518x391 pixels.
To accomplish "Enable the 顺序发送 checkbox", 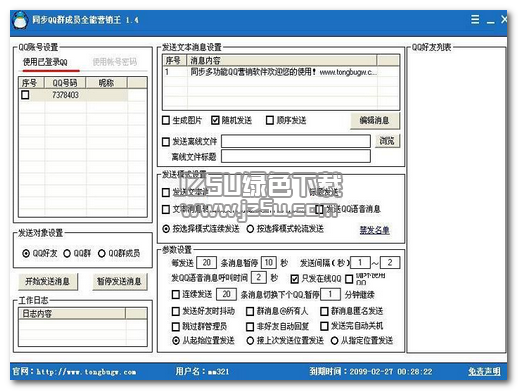I will pyautogui.click(x=270, y=120).
